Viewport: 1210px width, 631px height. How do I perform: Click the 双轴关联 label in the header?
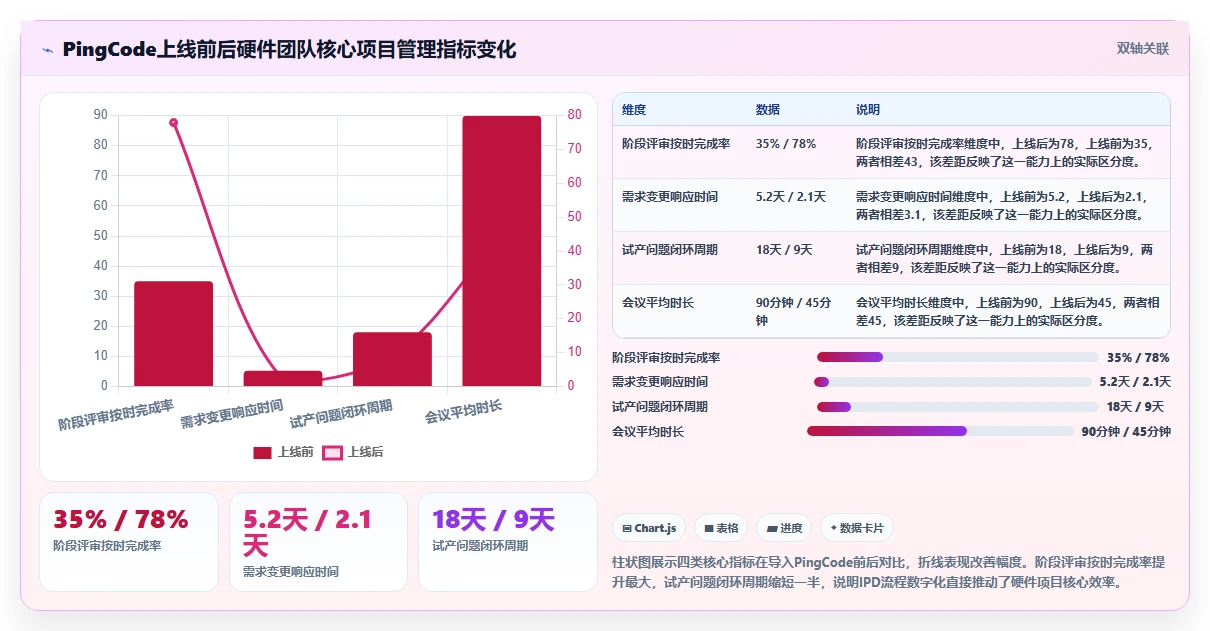pos(1143,49)
